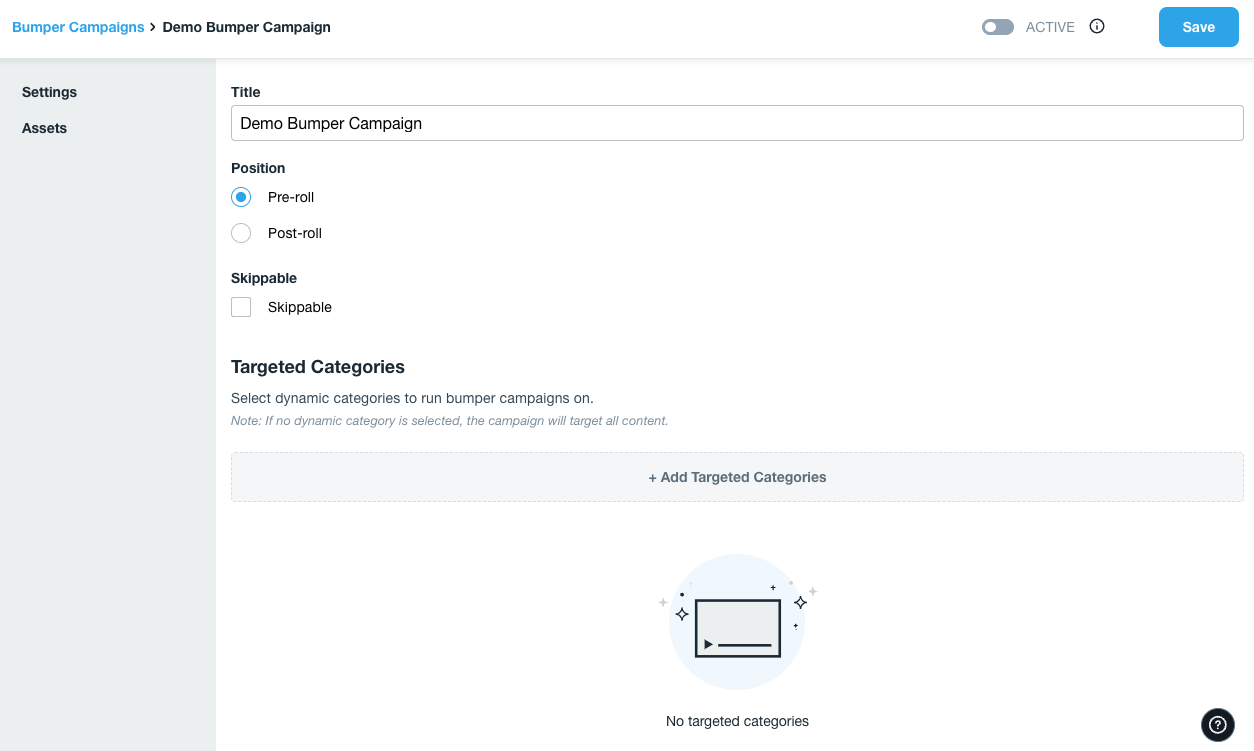
Task: Open the Settings sidebar section
Action: [49, 92]
